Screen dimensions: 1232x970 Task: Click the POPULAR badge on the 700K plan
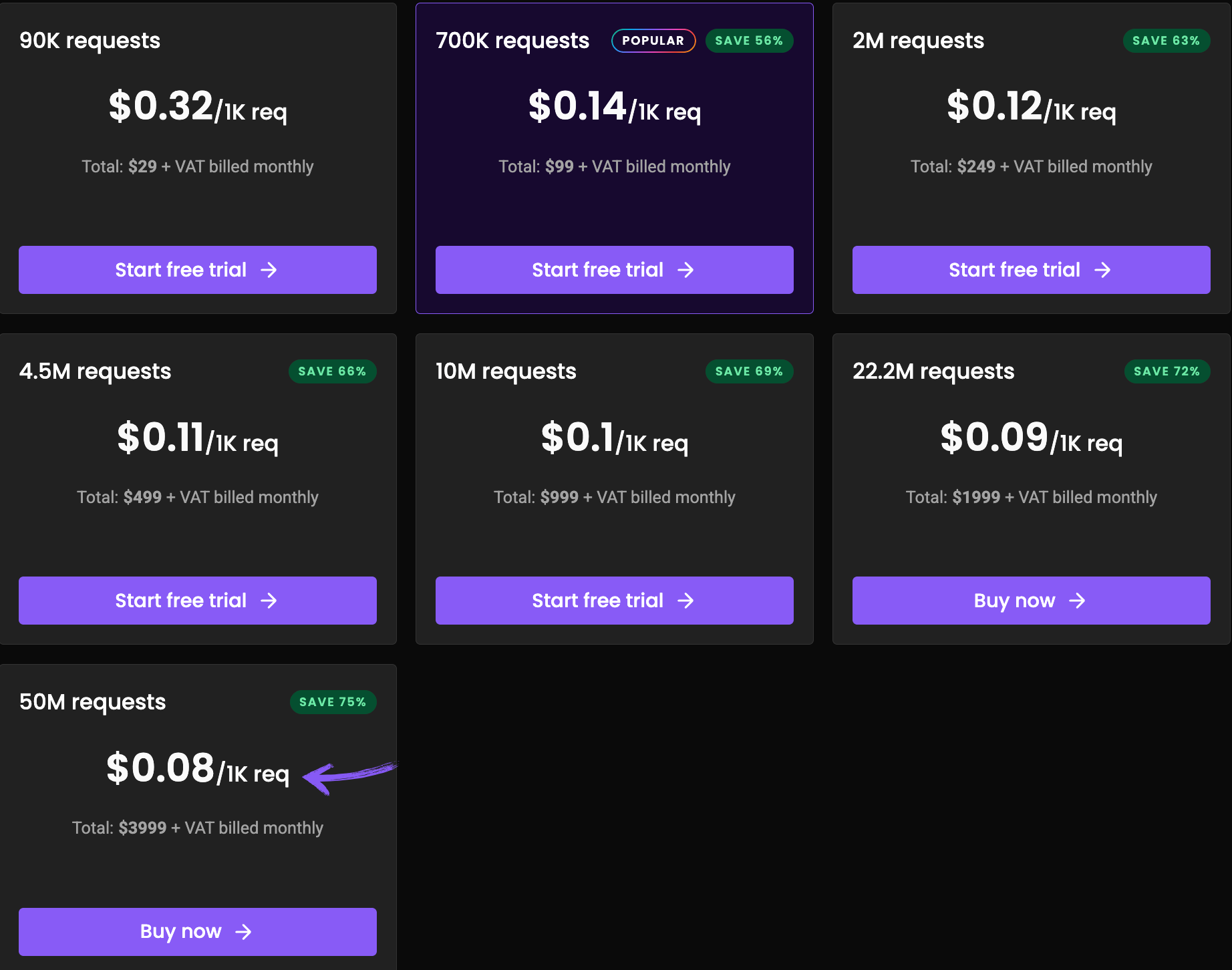[653, 41]
